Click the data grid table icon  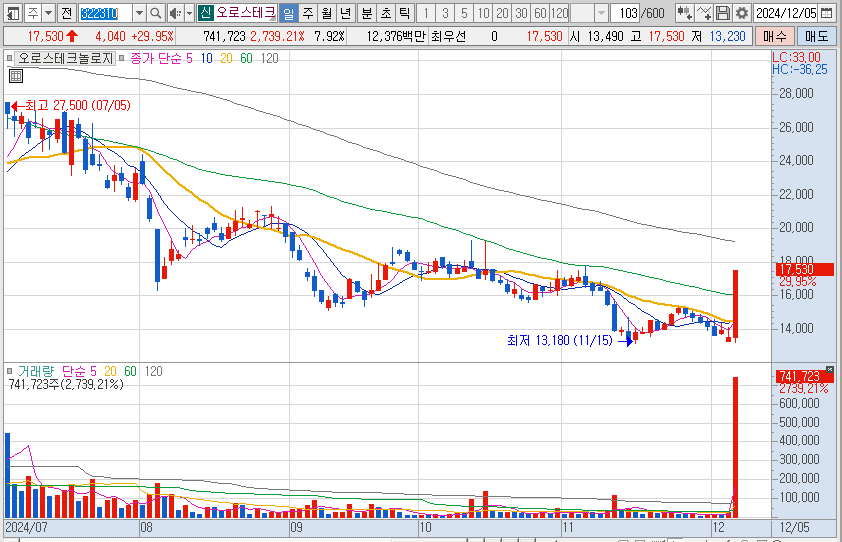coord(16,76)
